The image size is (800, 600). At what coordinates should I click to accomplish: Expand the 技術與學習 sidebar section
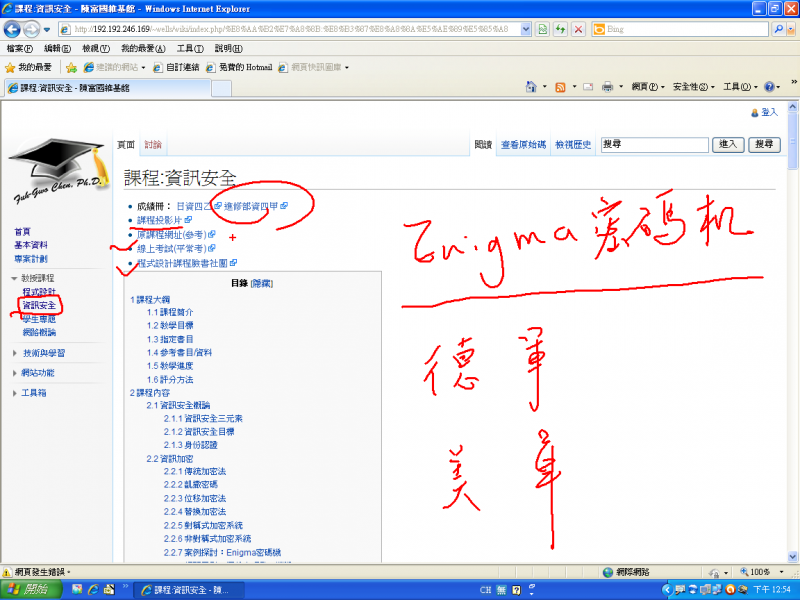pyautogui.click(x=44, y=352)
